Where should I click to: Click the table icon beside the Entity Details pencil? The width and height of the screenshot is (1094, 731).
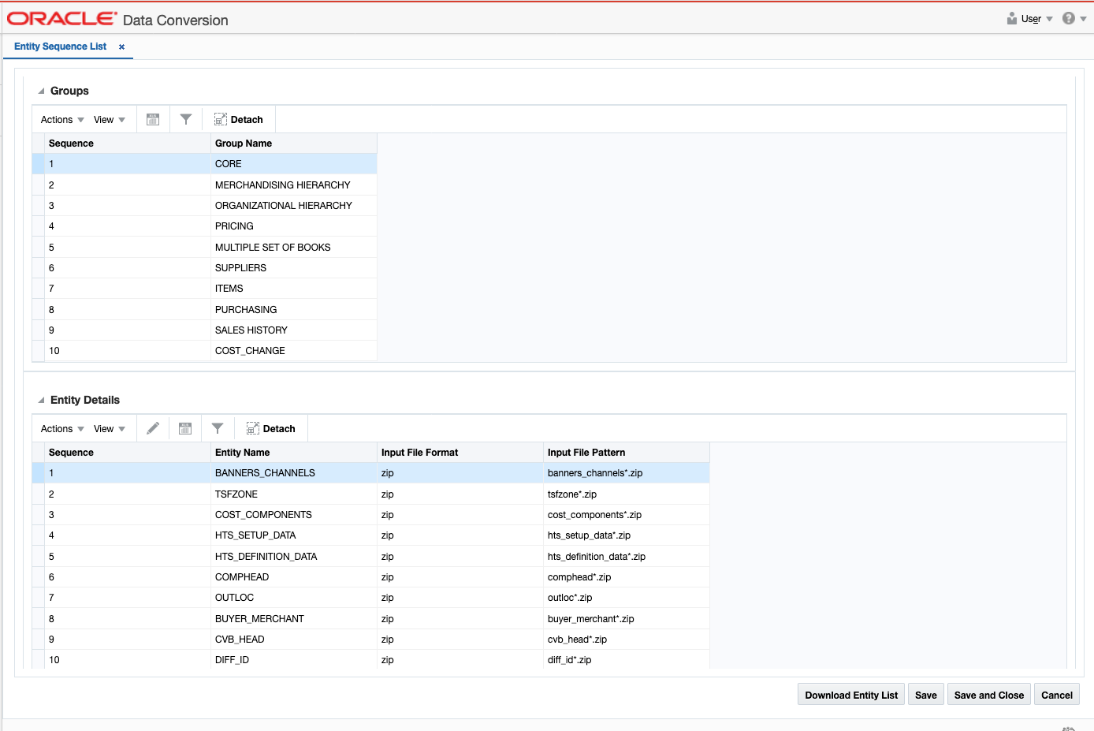click(185, 428)
